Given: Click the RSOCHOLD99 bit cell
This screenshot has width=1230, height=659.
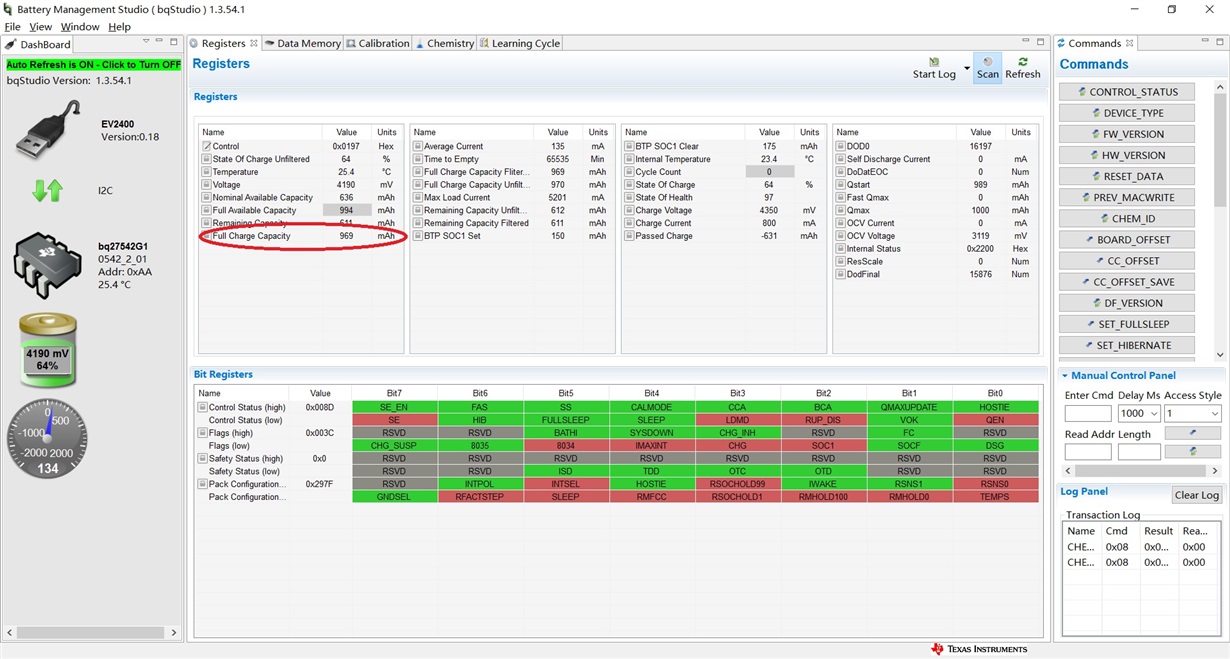Looking at the screenshot, I should 737,484.
